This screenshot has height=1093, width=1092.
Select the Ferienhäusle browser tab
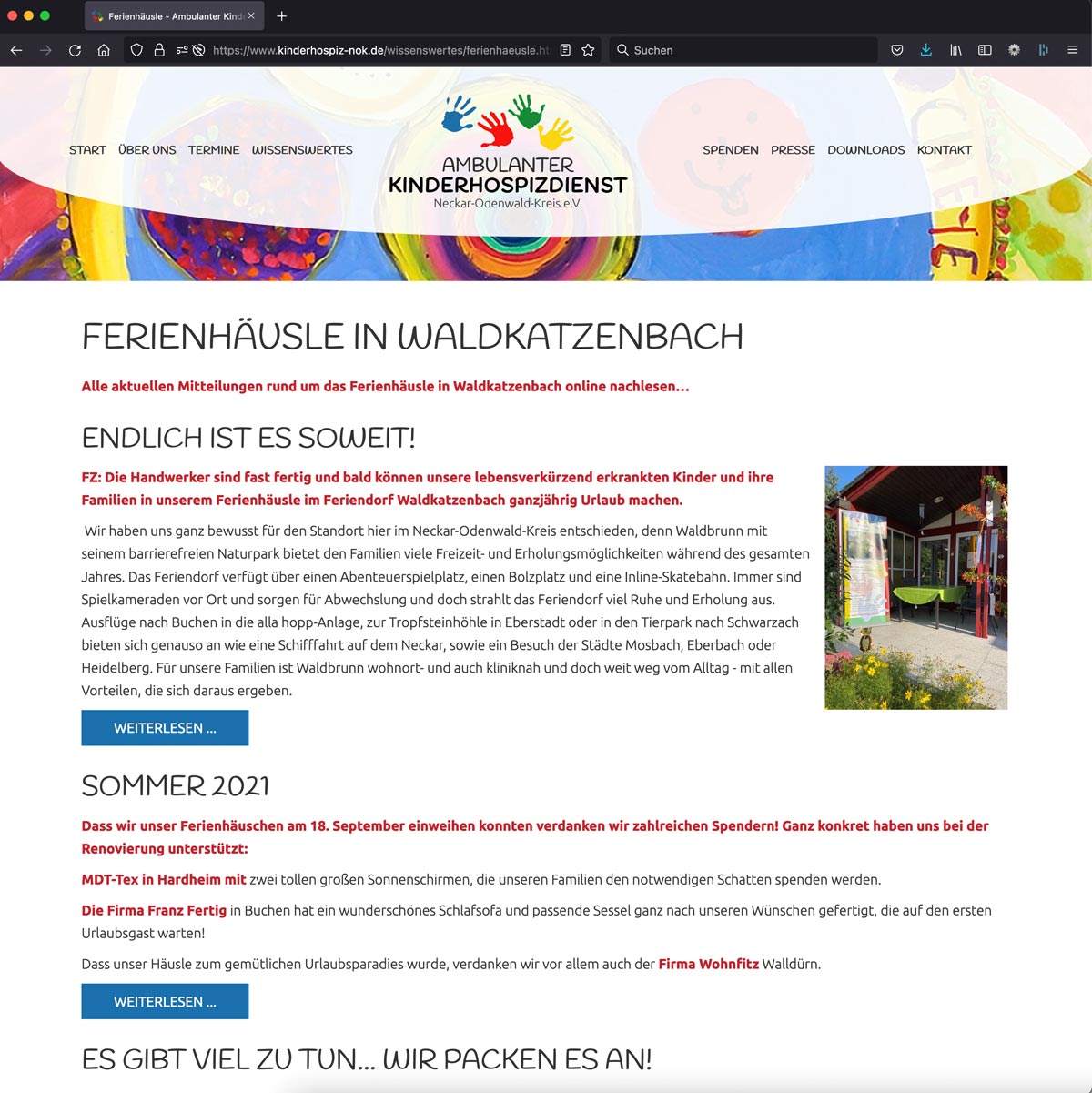pyautogui.click(x=168, y=16)
